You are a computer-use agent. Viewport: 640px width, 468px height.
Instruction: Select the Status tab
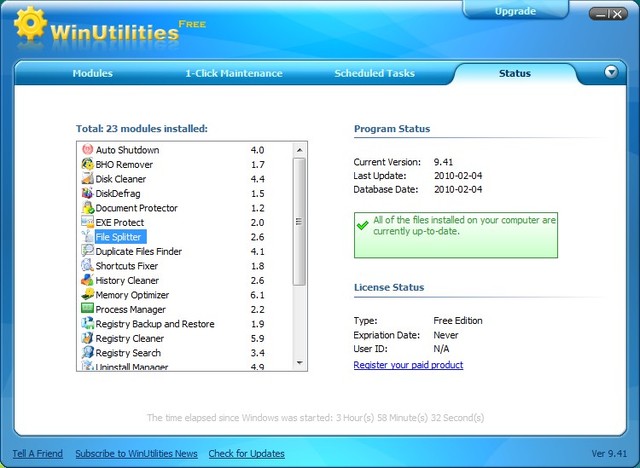click(x=515, y=73)
